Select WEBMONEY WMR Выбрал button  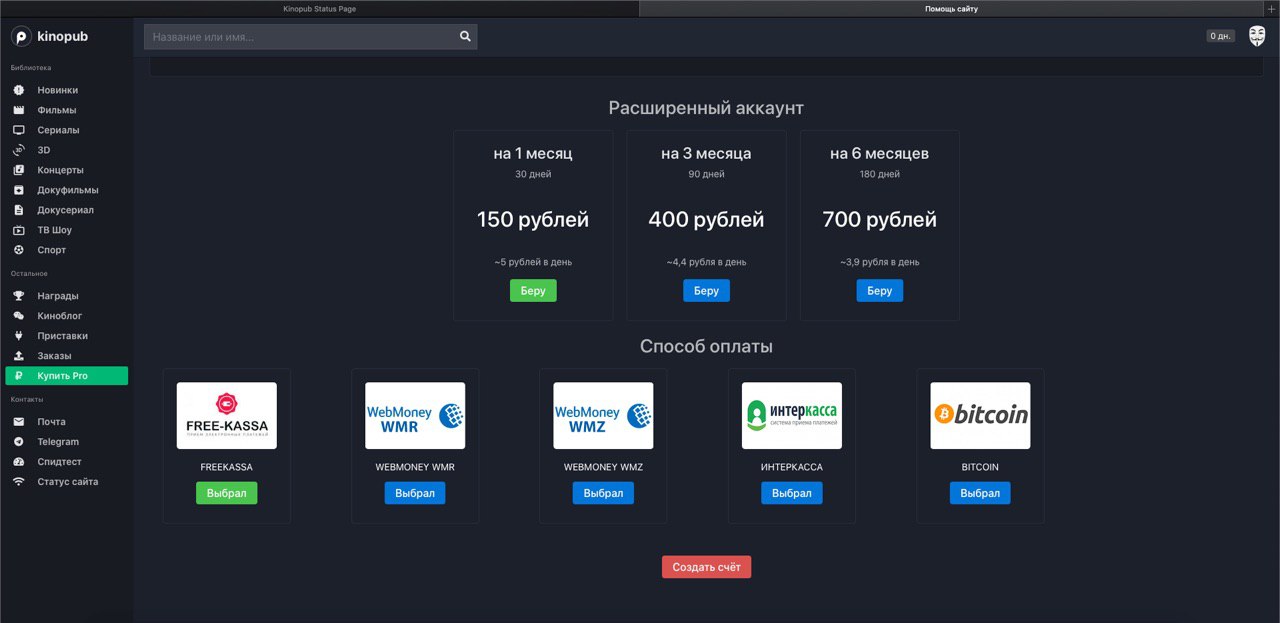(x=415, y=493)
